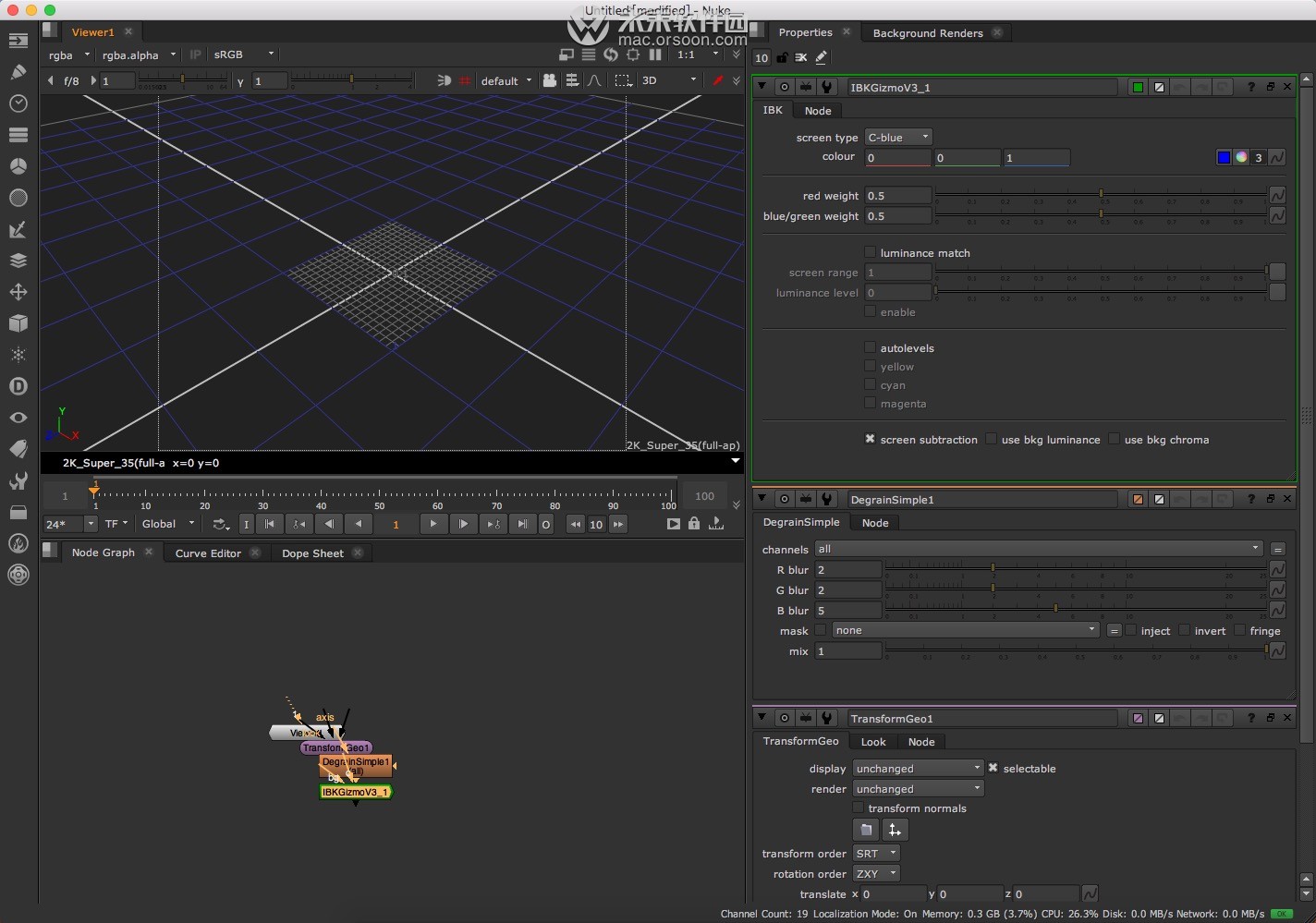Enable the inject checkbox in DegrainSimple1
The width and height of the screenshot is (1316, 923).
(1130, 630)
